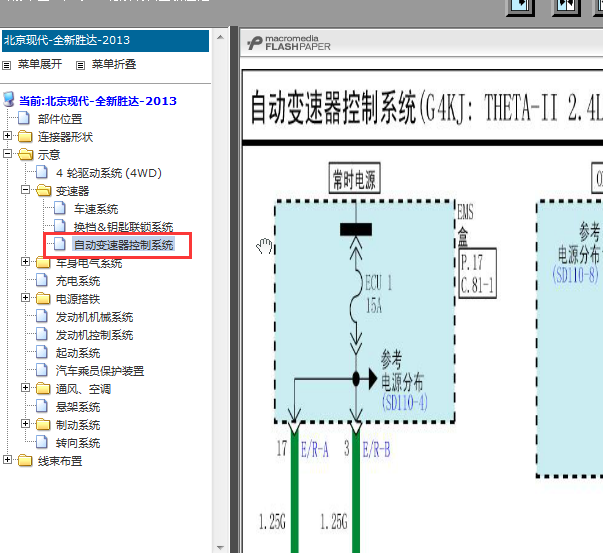Click the 转向系统 document icon

click(x=42, y=441)
